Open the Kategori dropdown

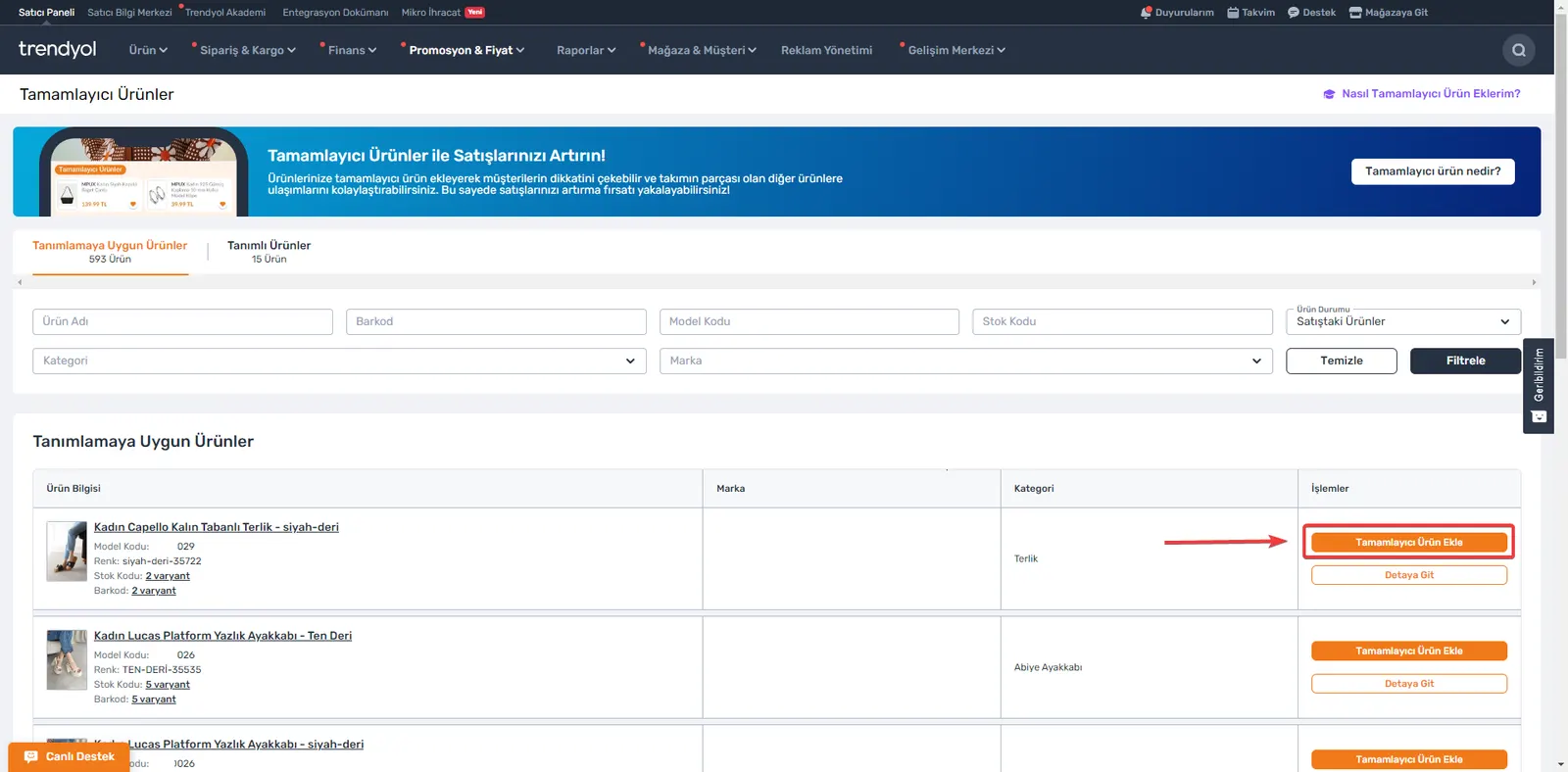(x=339, y=361)
